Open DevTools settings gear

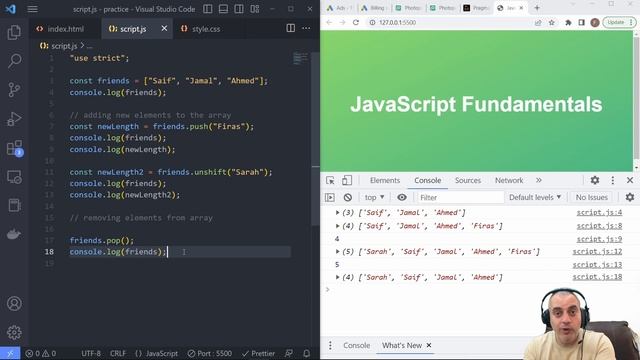click(595, 180)
